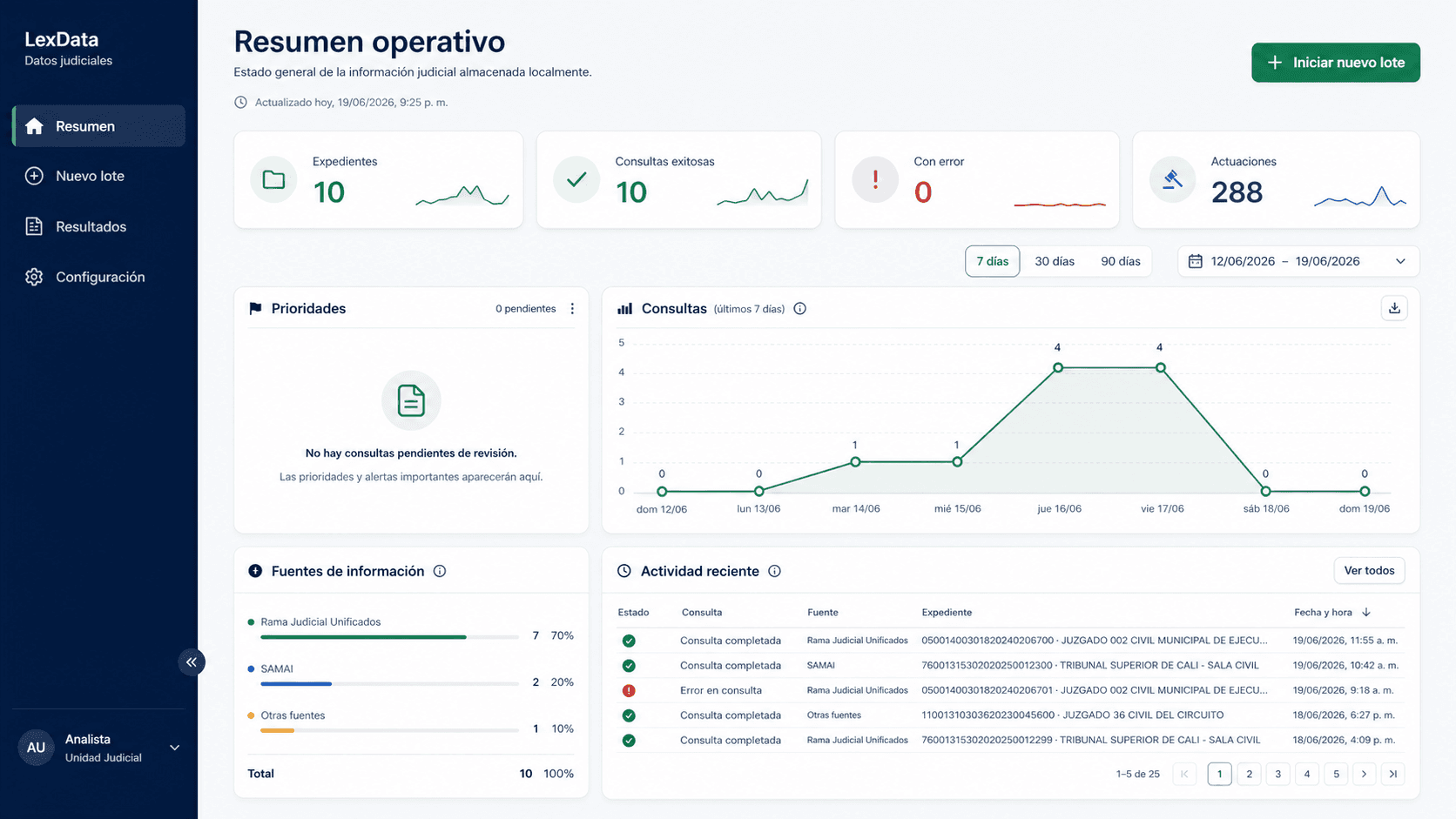Screen dimensions: 1456x819
Task: Go to page 4 of activity
Action: (1306, 774)
